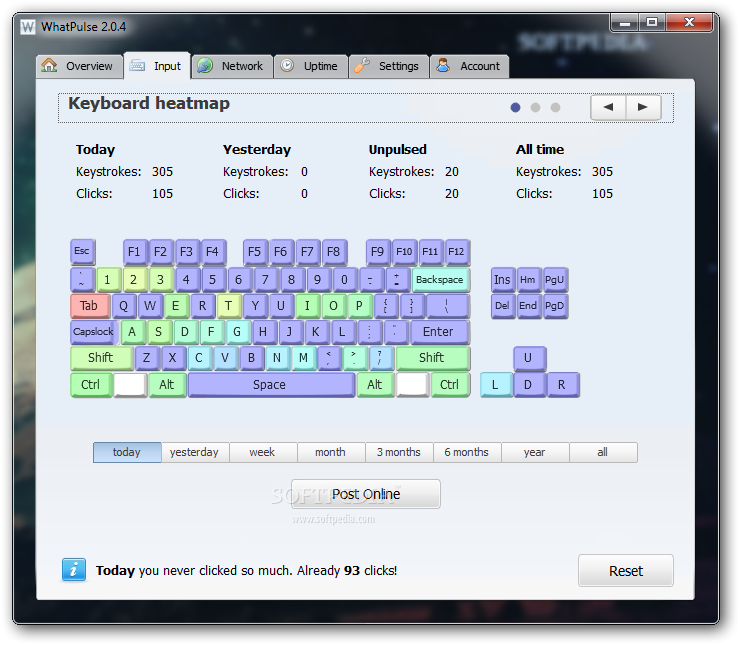
Task: Open the Network tab
Action: pyautogui.click(x=232, y=66)
